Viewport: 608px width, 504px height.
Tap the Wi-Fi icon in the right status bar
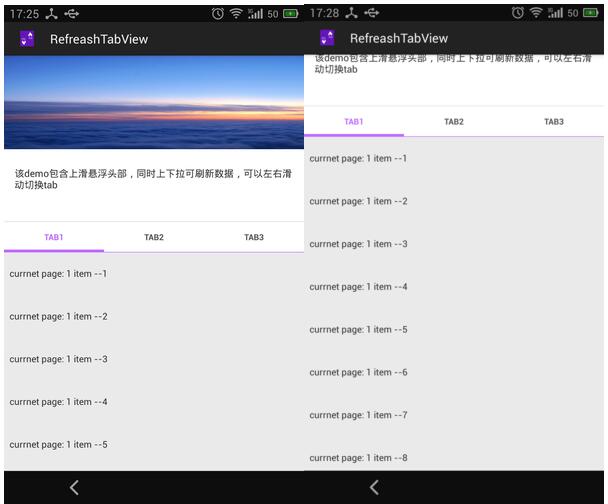pyautogui.click(x=535, y=14)
